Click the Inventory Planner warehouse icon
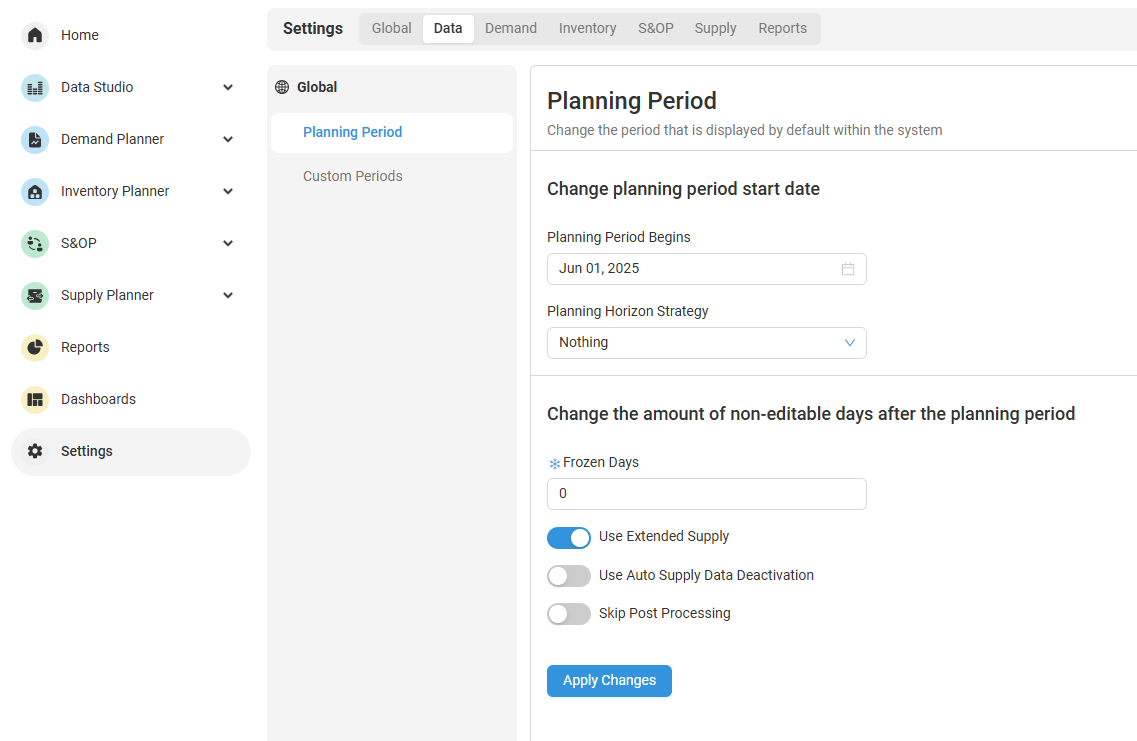 (x=35, y=191)
